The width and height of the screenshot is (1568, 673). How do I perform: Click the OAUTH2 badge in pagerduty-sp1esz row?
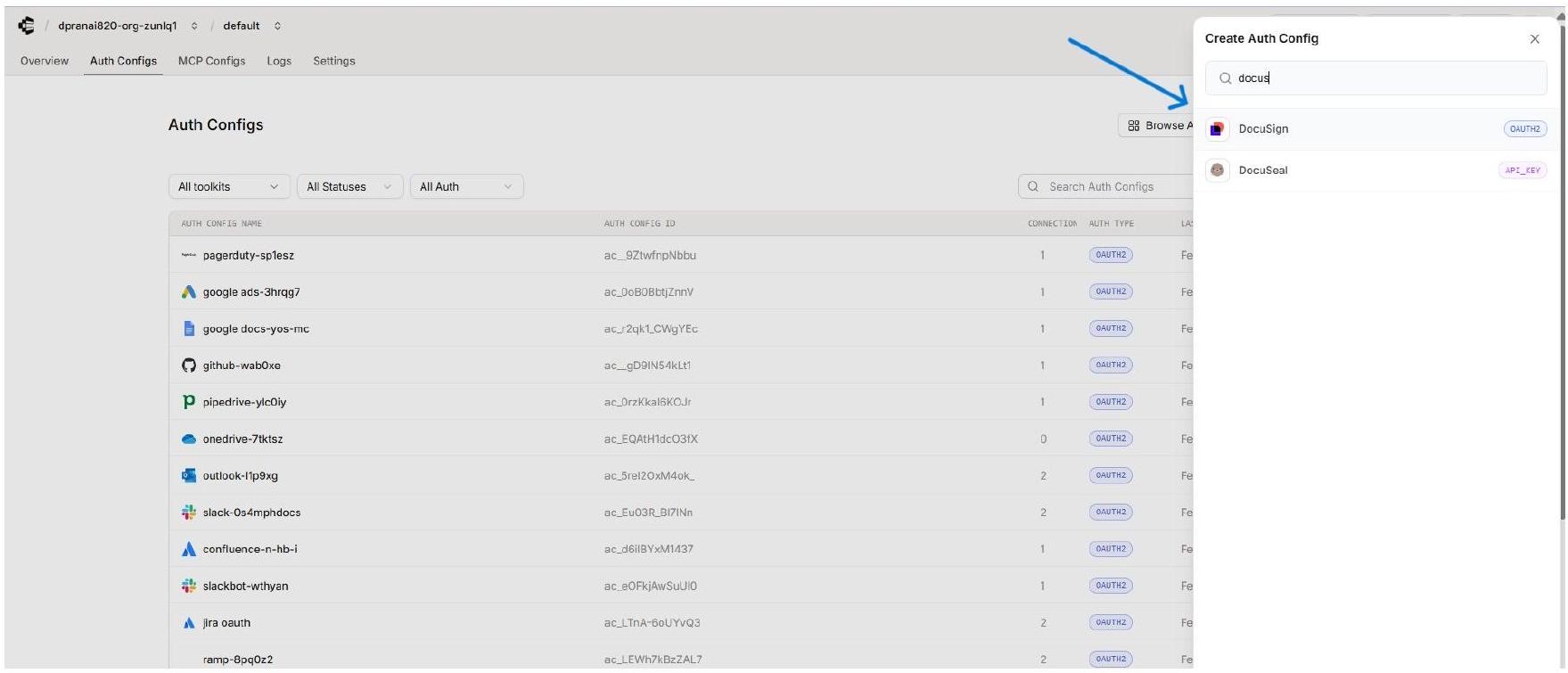pos(1111,255)
